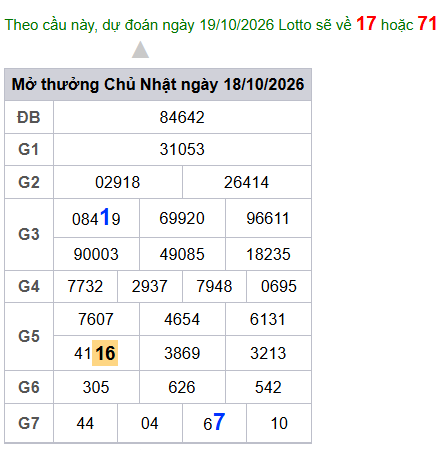Click the G4 value 2937
Viewport: 447px width, 450px height.
pyautogui.click(x=150, y=286)
